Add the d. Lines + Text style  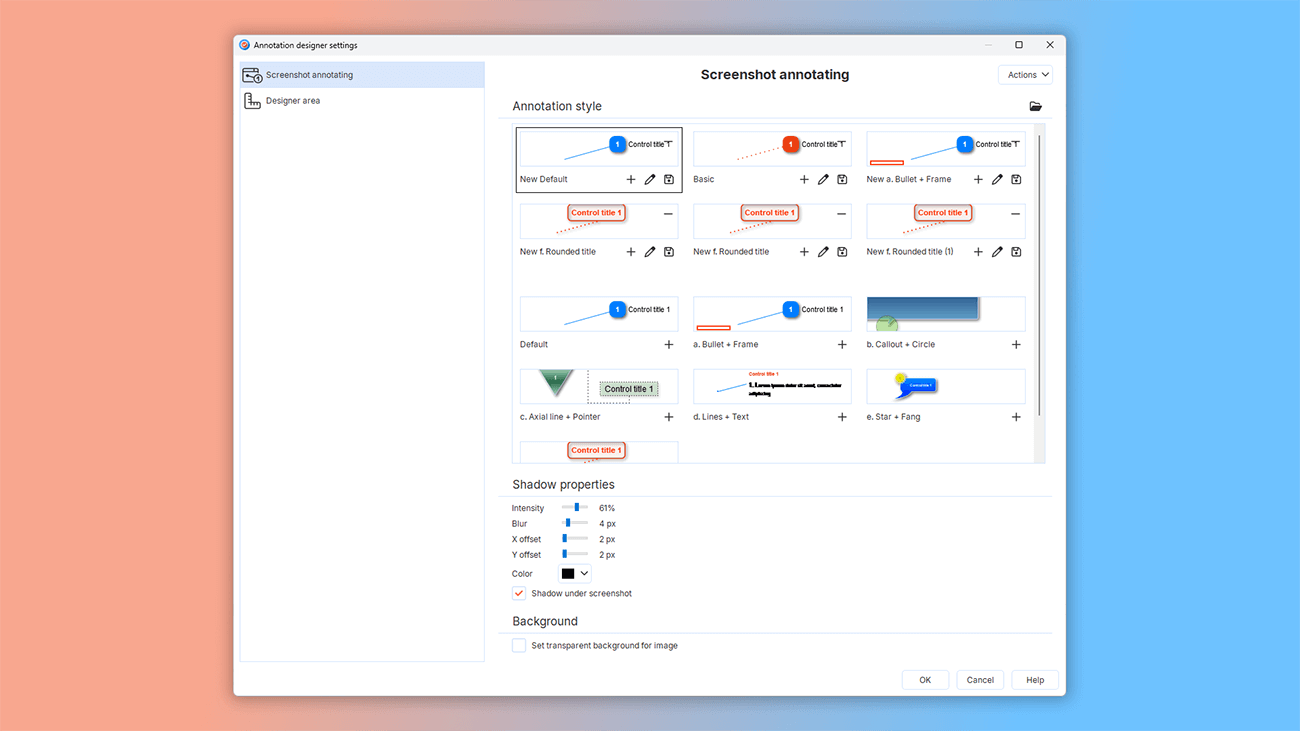(x=841, y=417)
